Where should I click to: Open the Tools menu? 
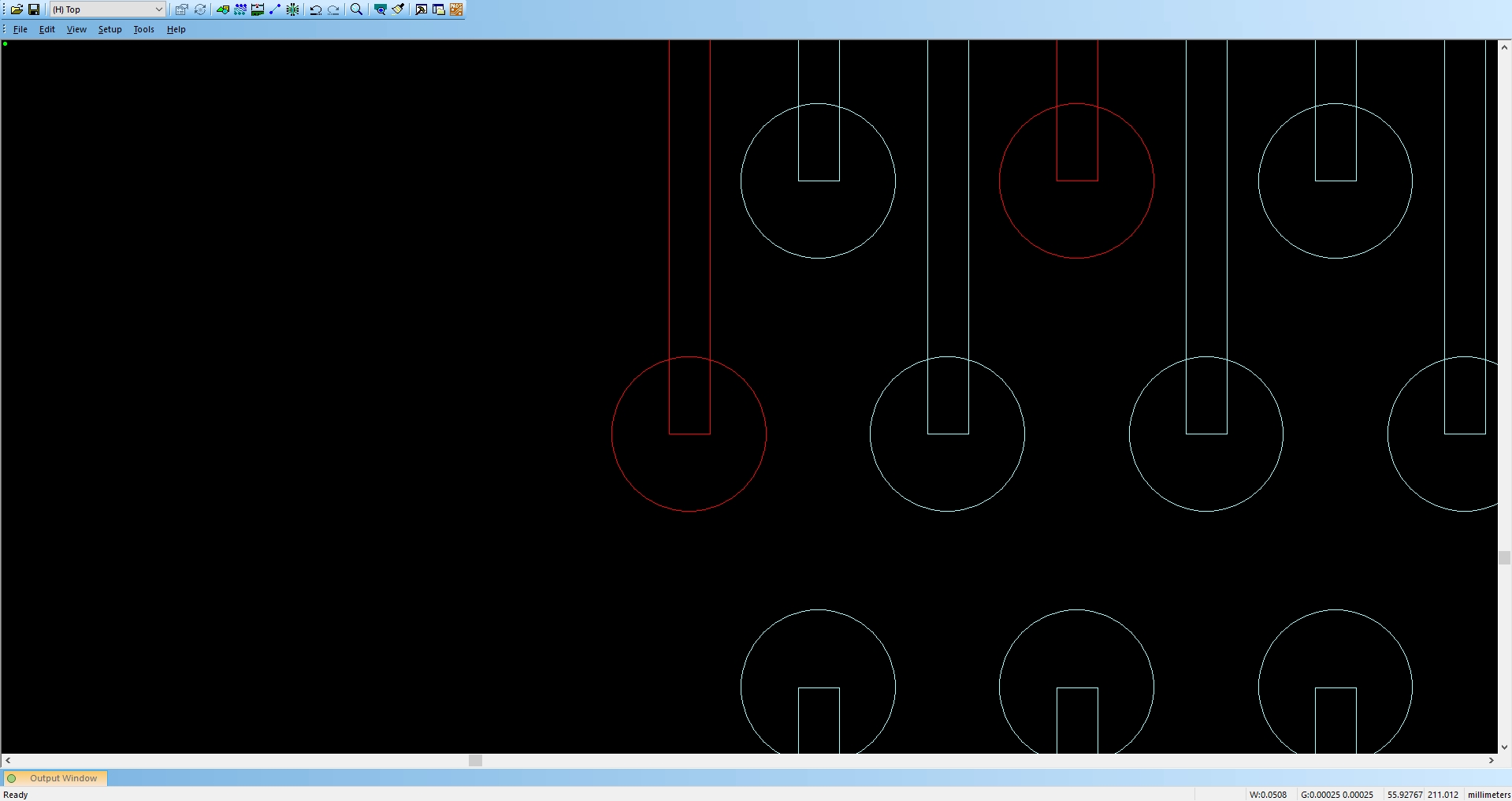[143, 29]
